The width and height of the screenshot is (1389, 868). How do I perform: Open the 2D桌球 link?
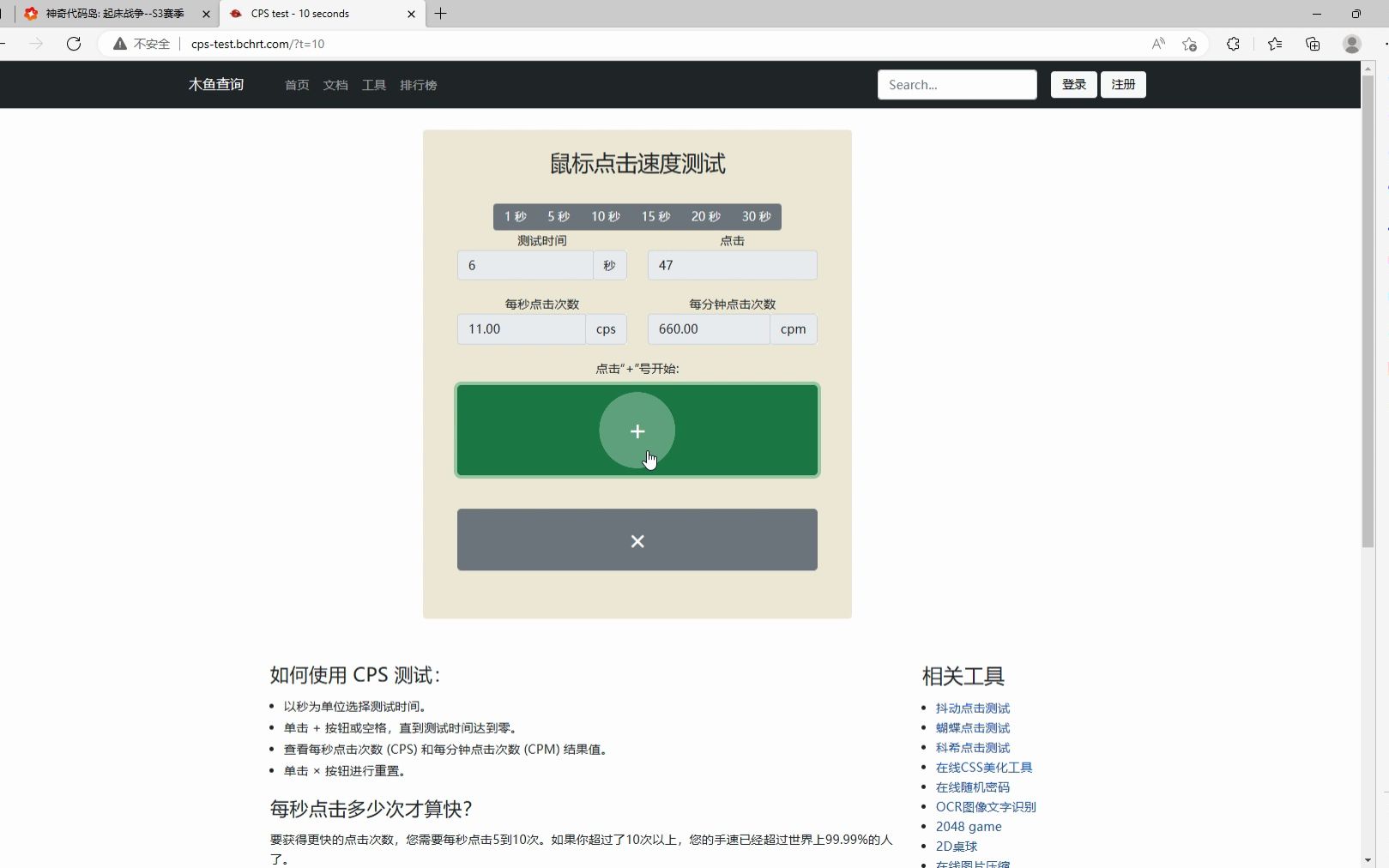coord(957,847)
